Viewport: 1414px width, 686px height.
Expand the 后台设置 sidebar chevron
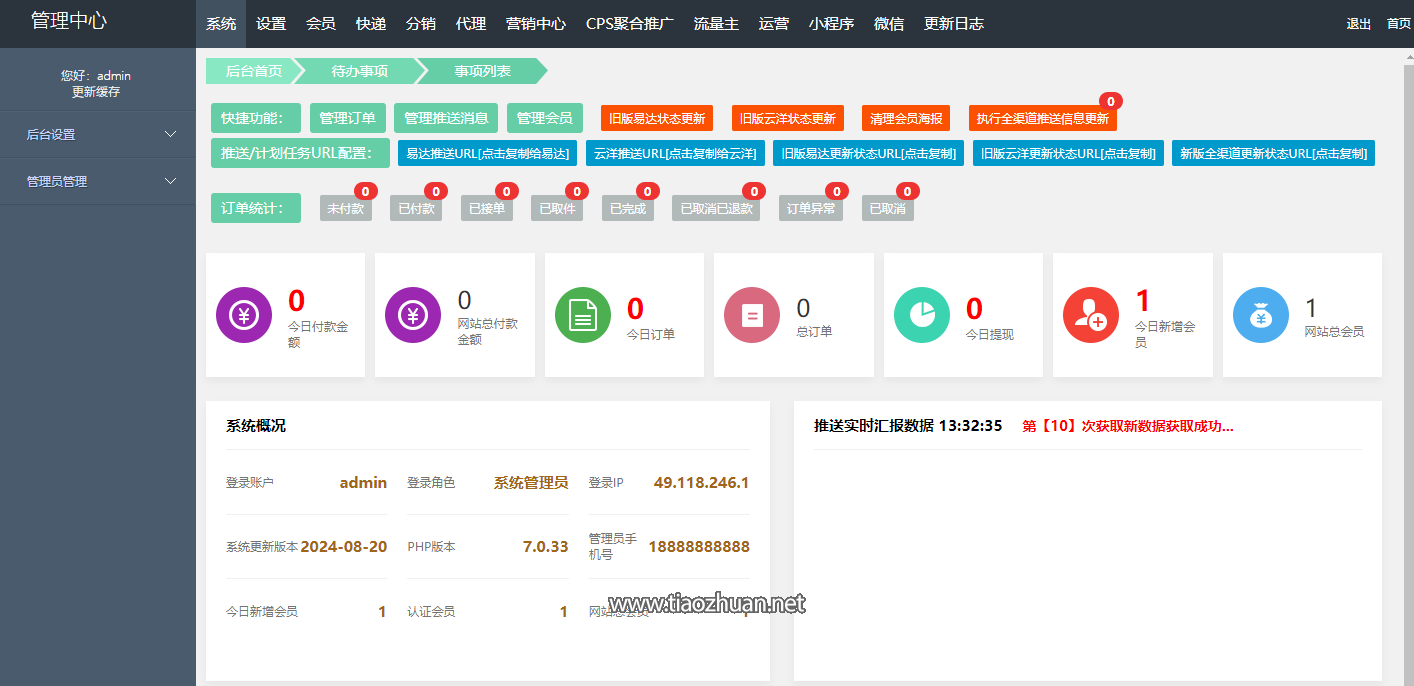coord(170,134)
